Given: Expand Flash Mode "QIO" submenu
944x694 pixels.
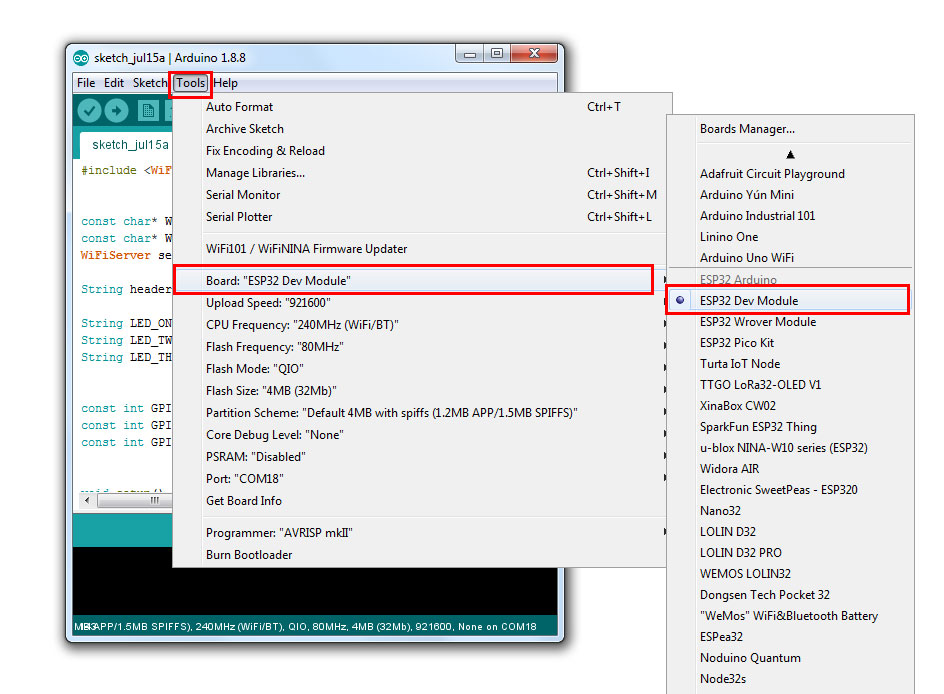Looking at the screenshot, I should [x=420, y=369].
